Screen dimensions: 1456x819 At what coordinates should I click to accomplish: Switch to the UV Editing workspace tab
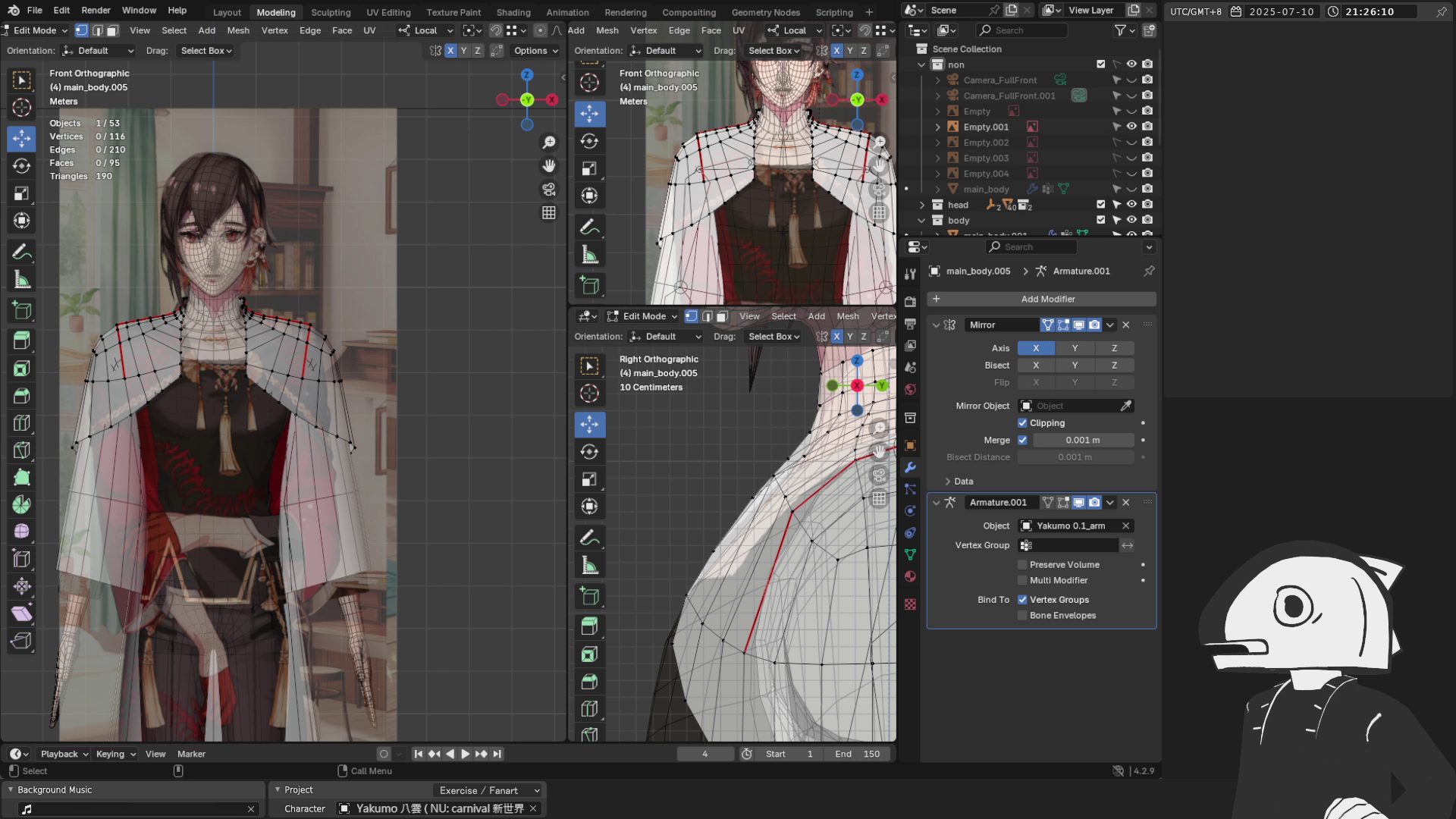[x=388, y=12]
